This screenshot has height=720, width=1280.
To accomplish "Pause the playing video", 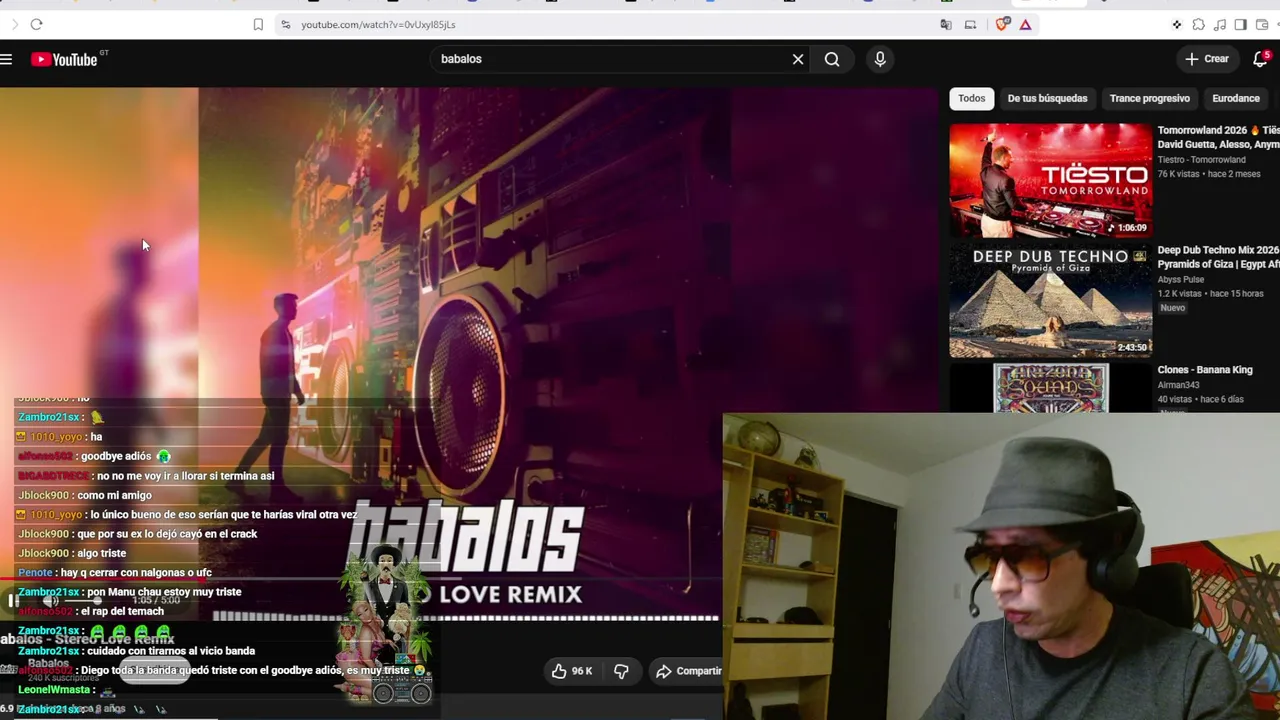I will pos(13,601).
